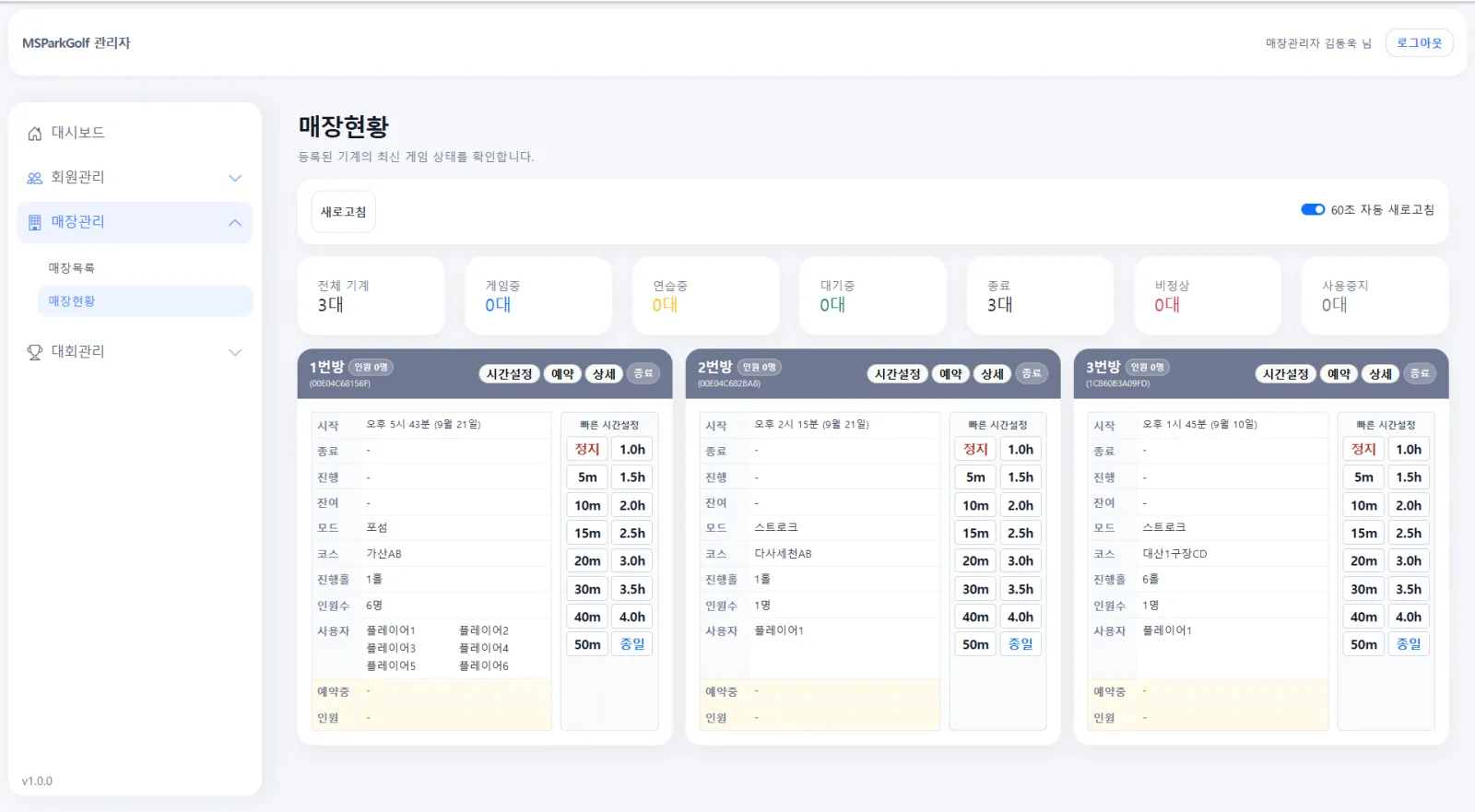Set 2.0h quick time for 2번방
The image size is (1475, 812).
(1021, 505)
